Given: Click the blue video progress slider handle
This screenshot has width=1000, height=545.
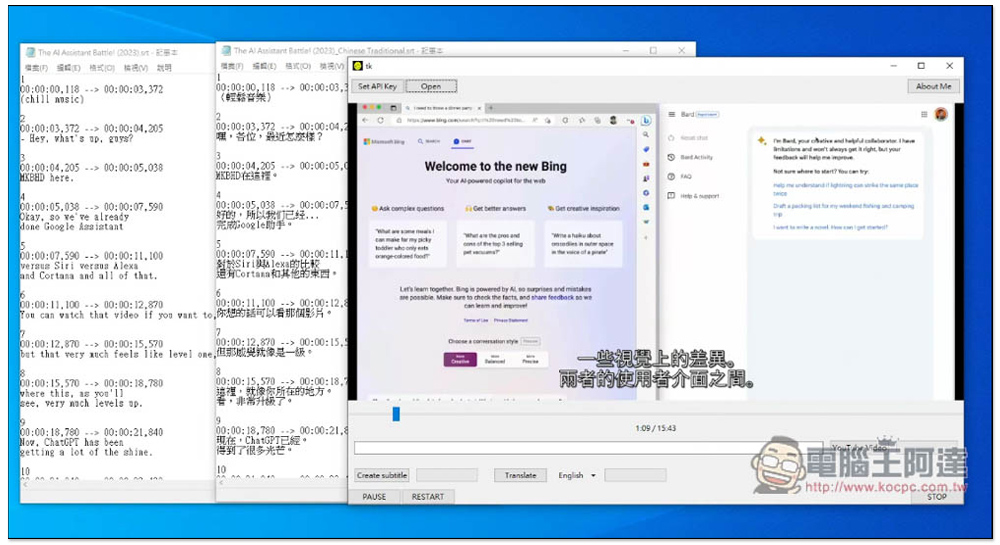Looking at the screenshot, I should (396, 414).
